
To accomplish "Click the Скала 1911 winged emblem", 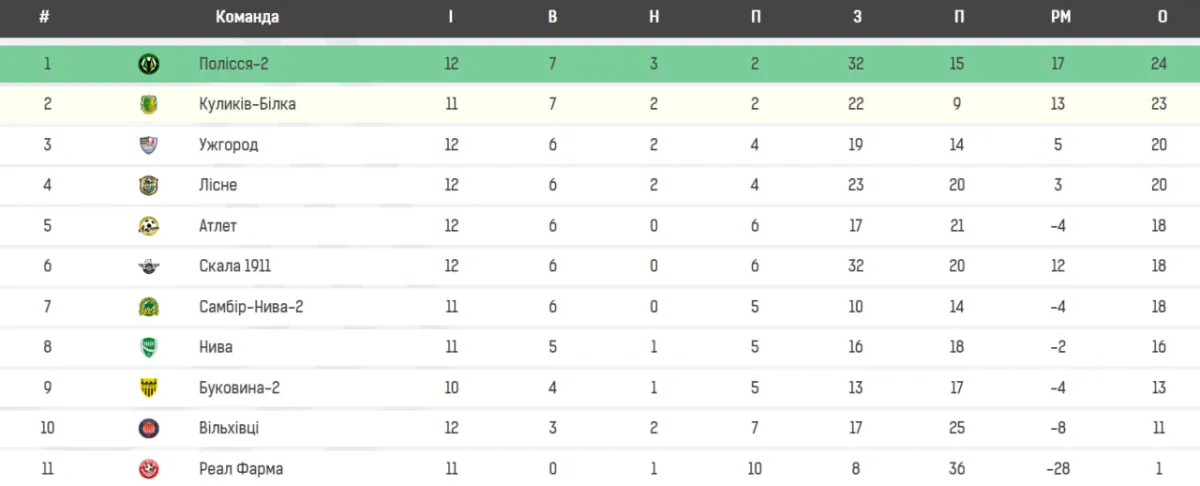I will pos(148,266).
